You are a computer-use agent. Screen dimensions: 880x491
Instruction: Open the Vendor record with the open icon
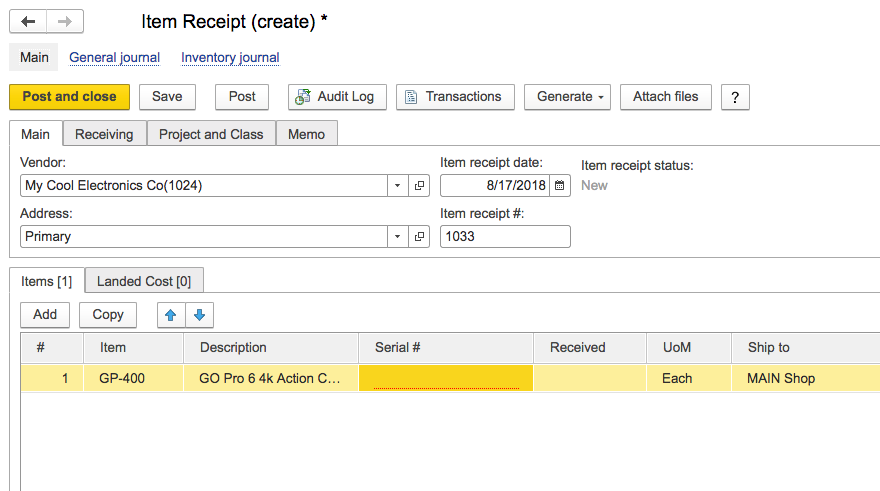(x=420, y=186)
